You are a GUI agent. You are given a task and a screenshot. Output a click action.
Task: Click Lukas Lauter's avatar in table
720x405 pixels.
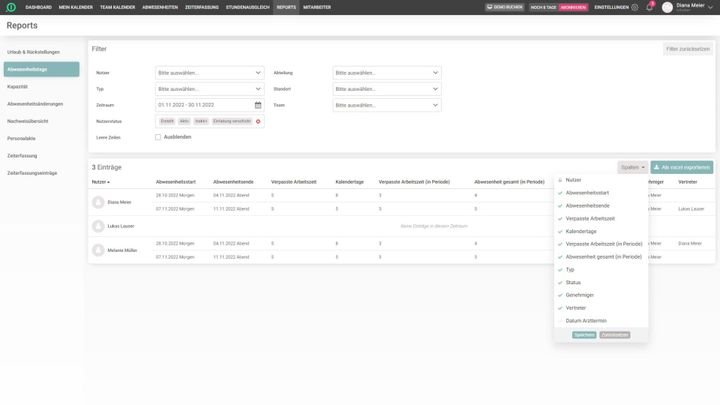point(98,226)
